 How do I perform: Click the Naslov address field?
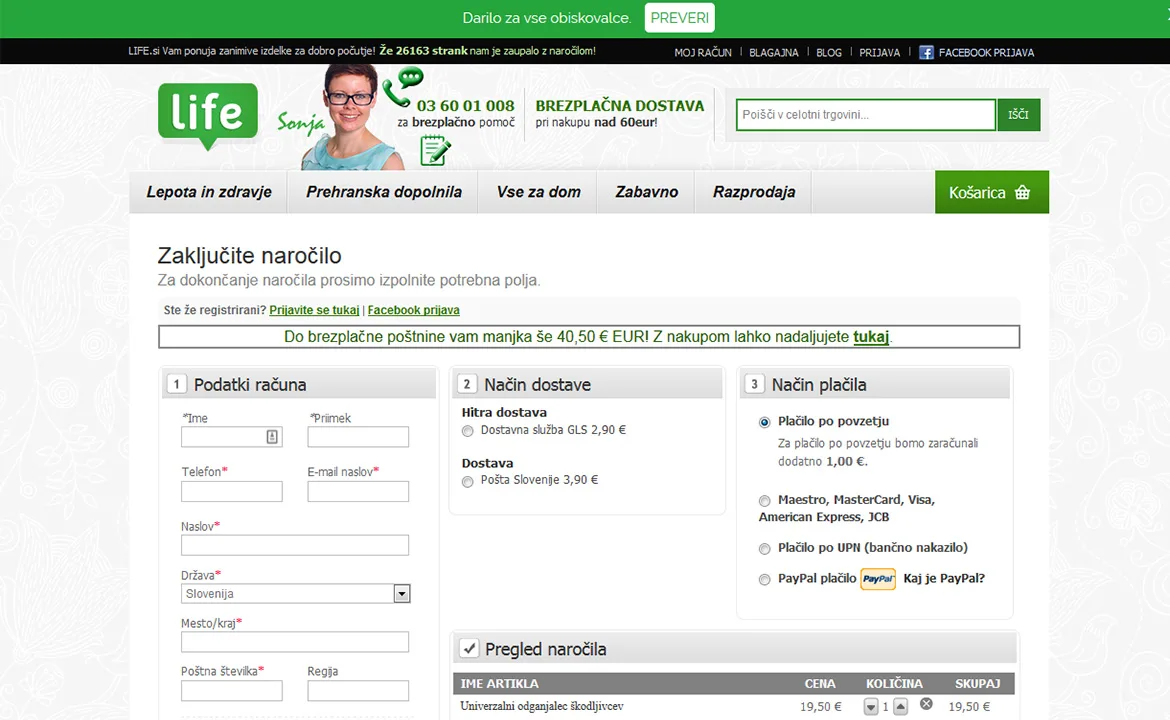click(295, 545)
